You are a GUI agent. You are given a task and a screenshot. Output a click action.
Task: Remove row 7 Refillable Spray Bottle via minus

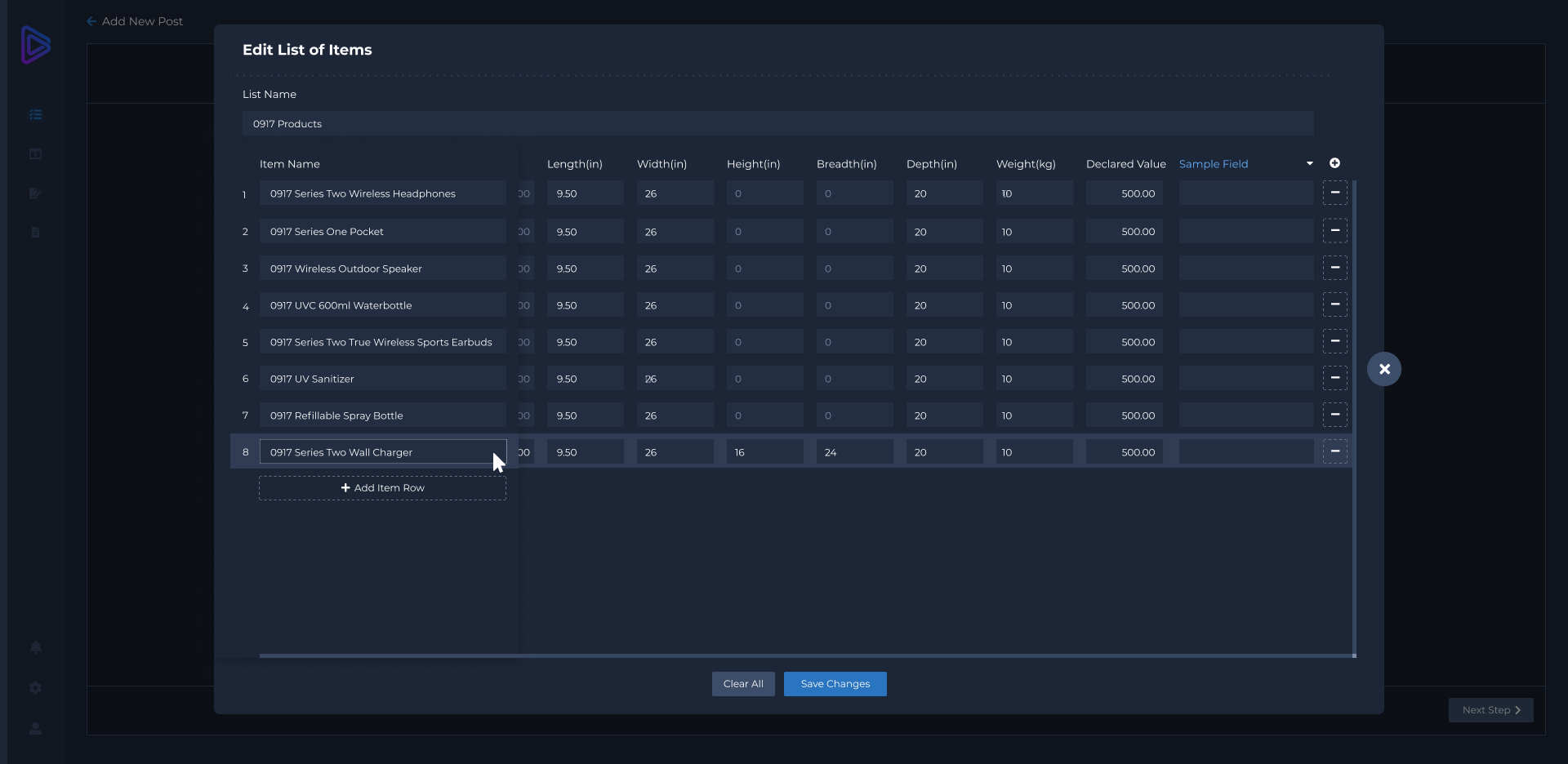pyautogui.click(x=1334, y=415)
